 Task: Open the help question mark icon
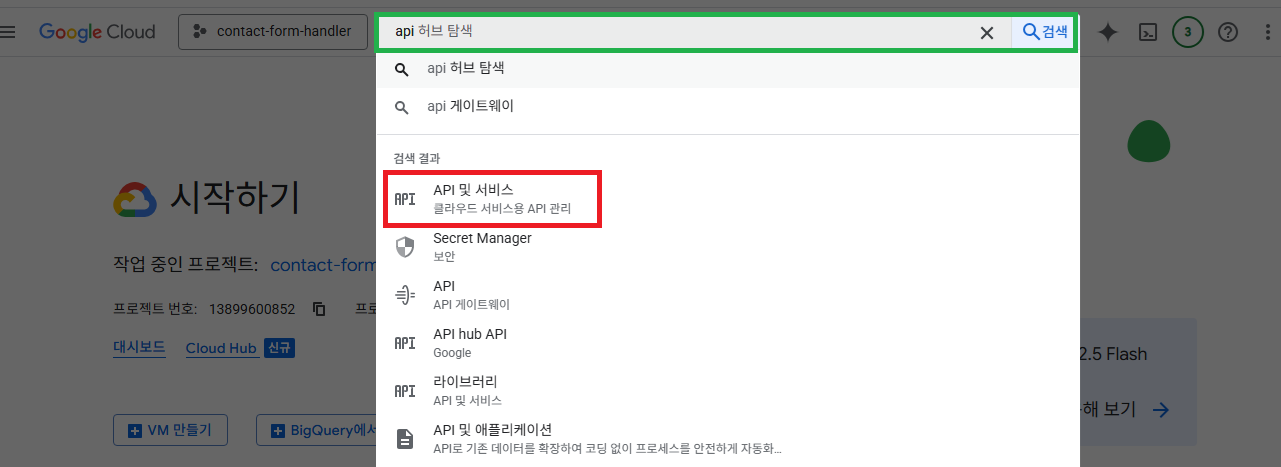(x=1228, y=32)
